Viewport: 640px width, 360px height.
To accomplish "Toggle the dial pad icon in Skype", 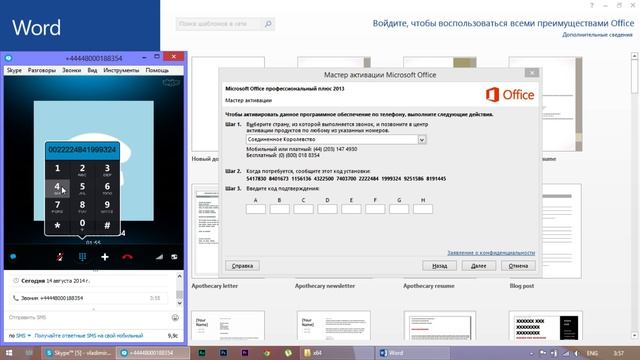I will click(x=82, y=257).
